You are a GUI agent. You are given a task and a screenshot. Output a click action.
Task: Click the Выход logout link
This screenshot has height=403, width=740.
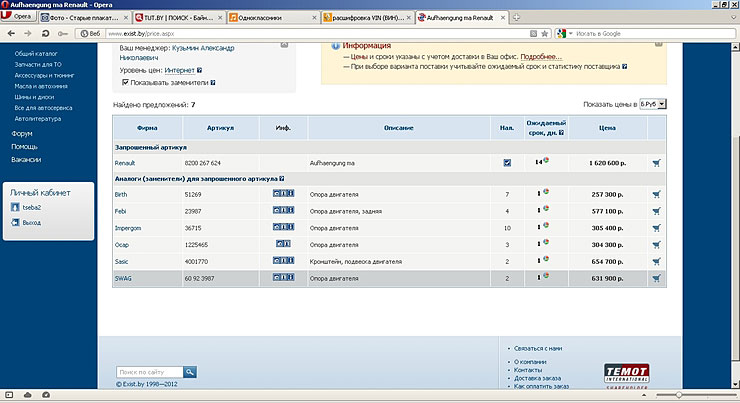(32, 222)
